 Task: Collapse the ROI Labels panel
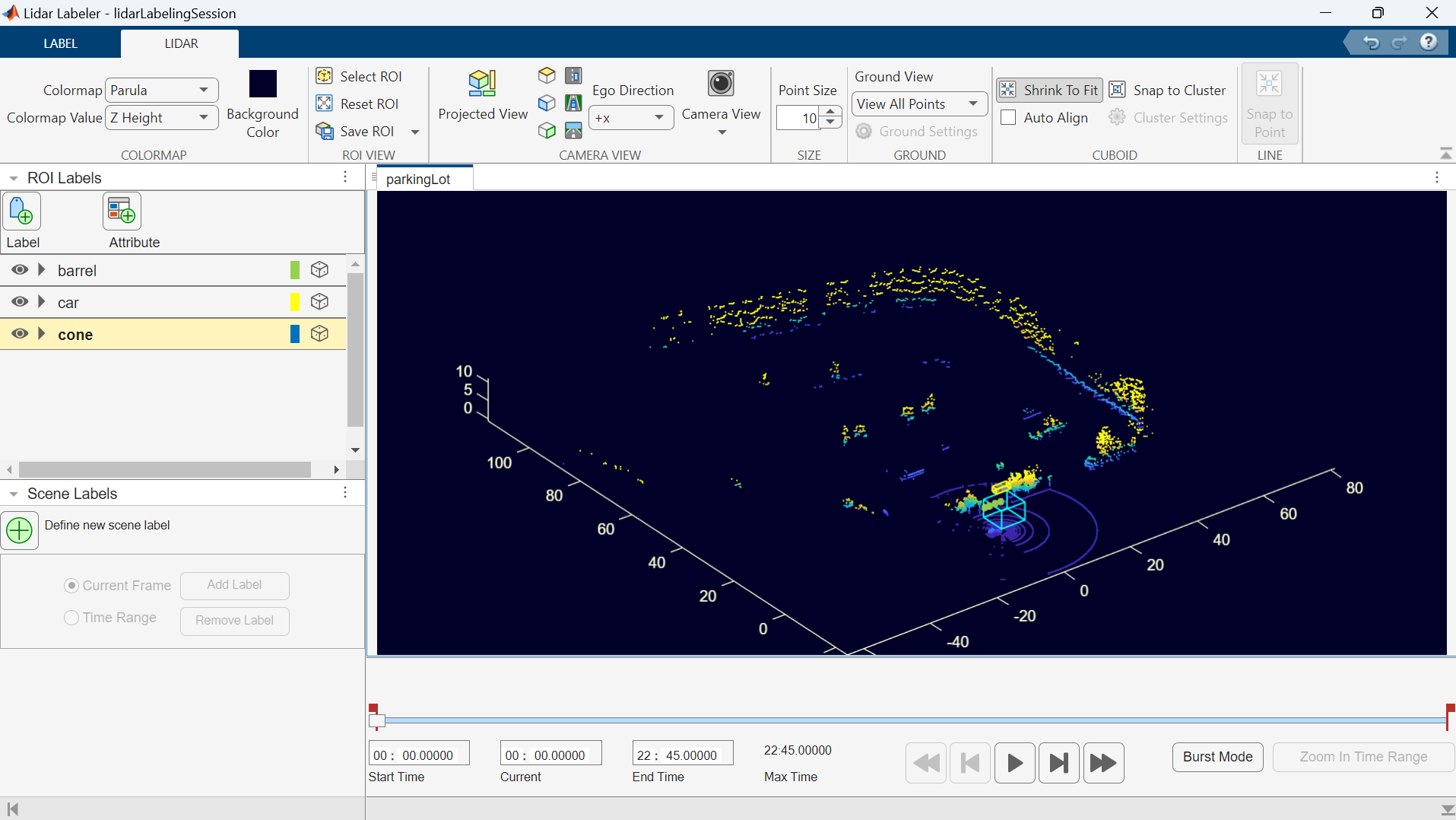[13, 178]
